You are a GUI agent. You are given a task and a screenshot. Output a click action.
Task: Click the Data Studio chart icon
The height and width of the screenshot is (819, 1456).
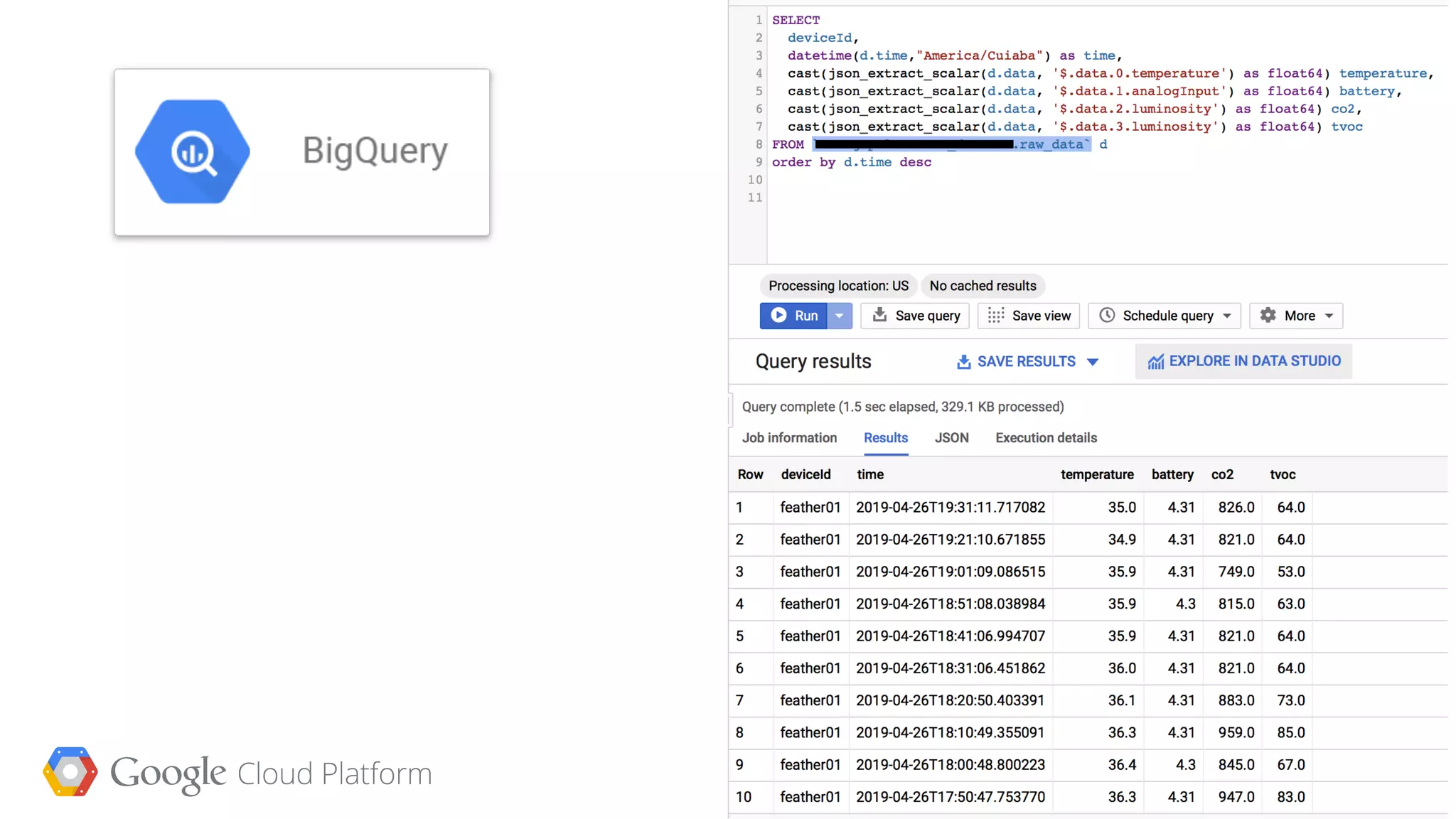[x=1155, y=362]
